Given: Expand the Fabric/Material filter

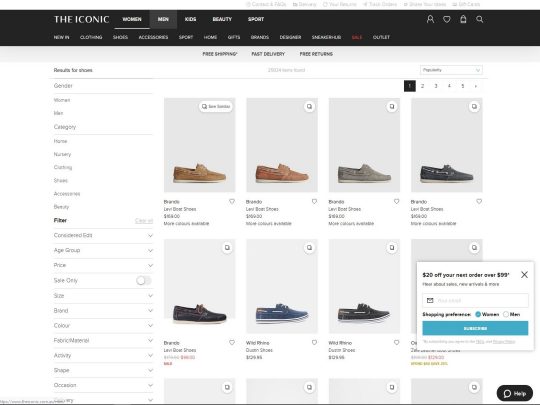Looking at the screenshot, I should click(x=103, y=341).
